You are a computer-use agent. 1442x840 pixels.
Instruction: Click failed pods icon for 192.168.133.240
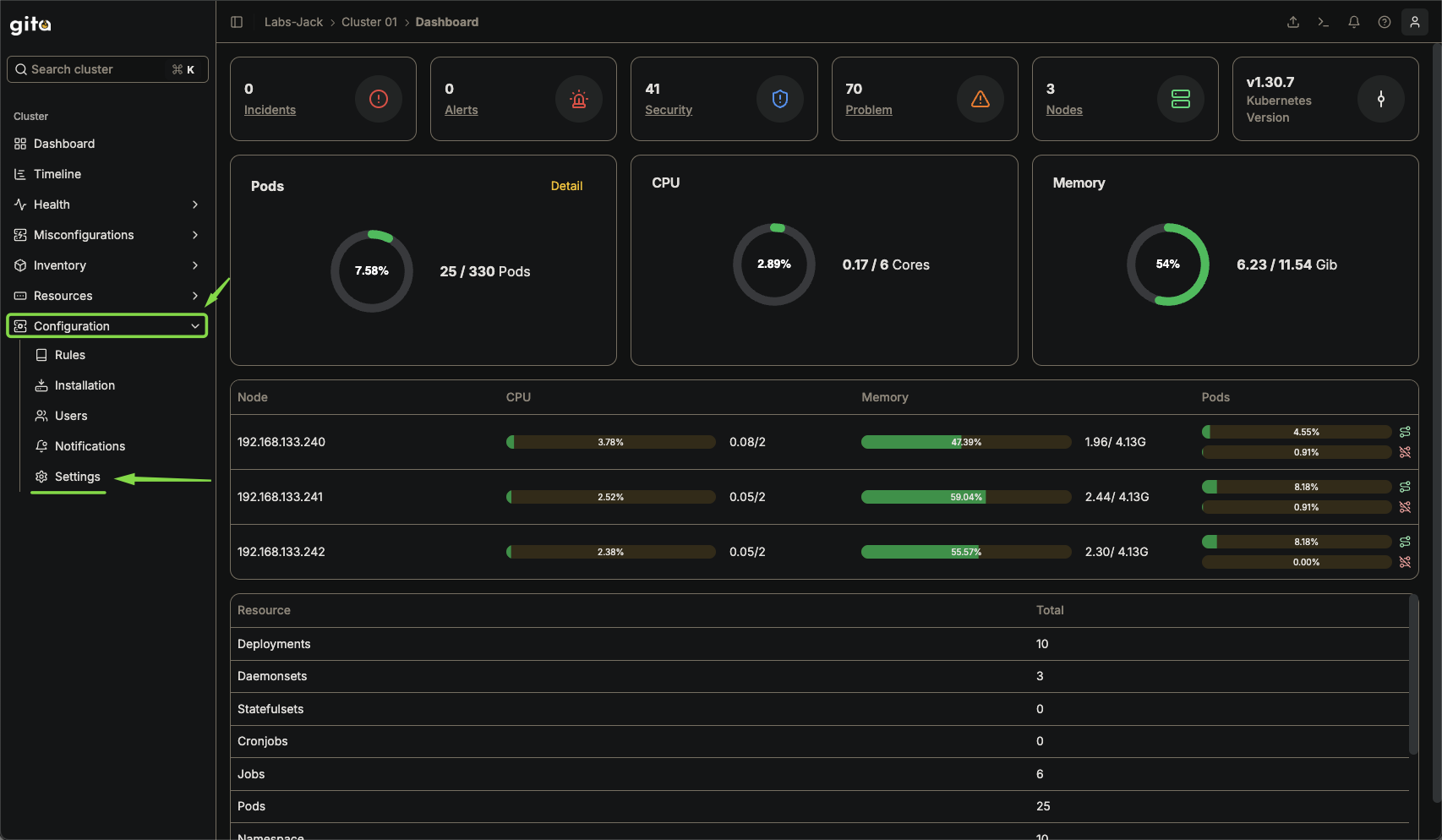(x=1405, y=452)
